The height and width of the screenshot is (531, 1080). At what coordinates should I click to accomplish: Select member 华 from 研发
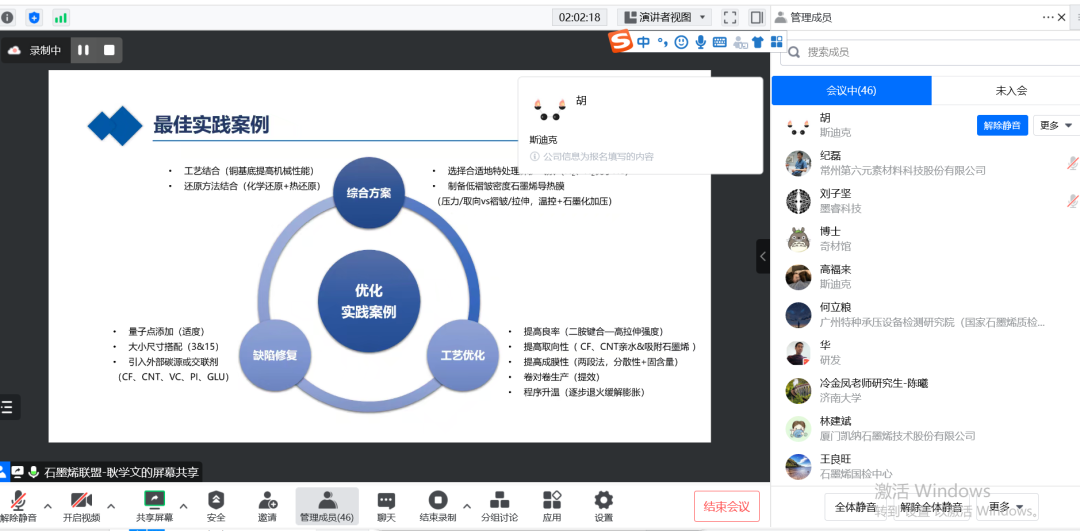(x=926, y=353)
